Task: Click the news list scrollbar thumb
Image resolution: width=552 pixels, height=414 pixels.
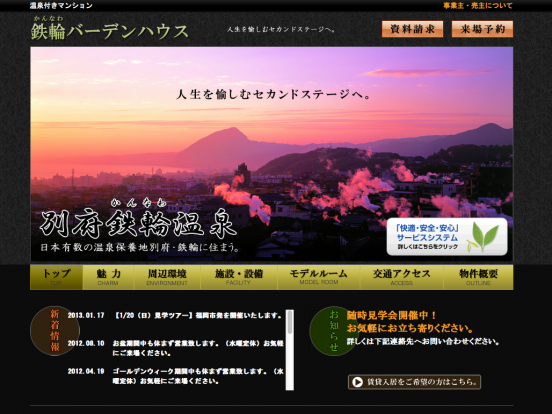Action: point(290,322)
